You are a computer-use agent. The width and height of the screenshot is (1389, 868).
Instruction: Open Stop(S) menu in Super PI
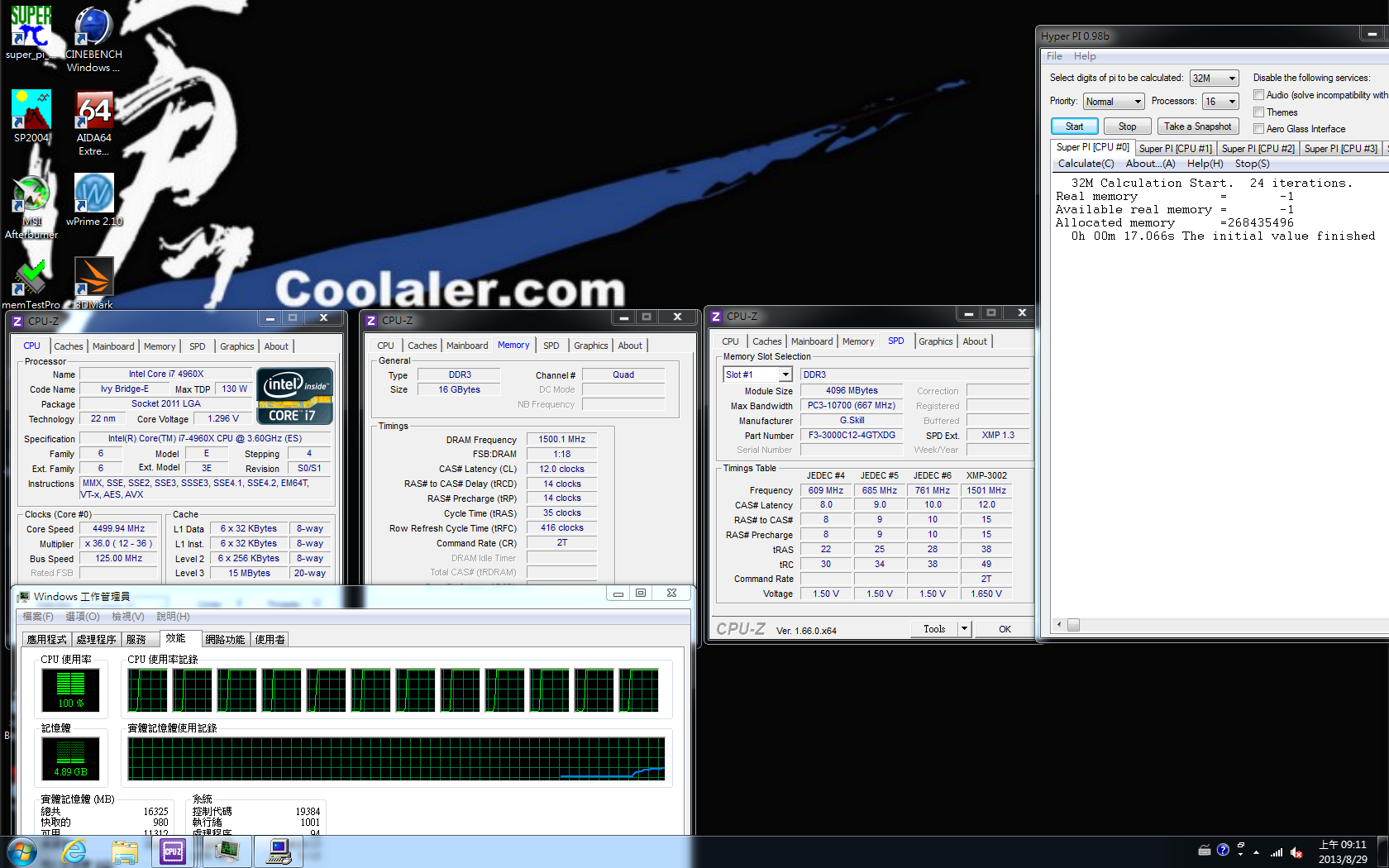point(1252,164)
